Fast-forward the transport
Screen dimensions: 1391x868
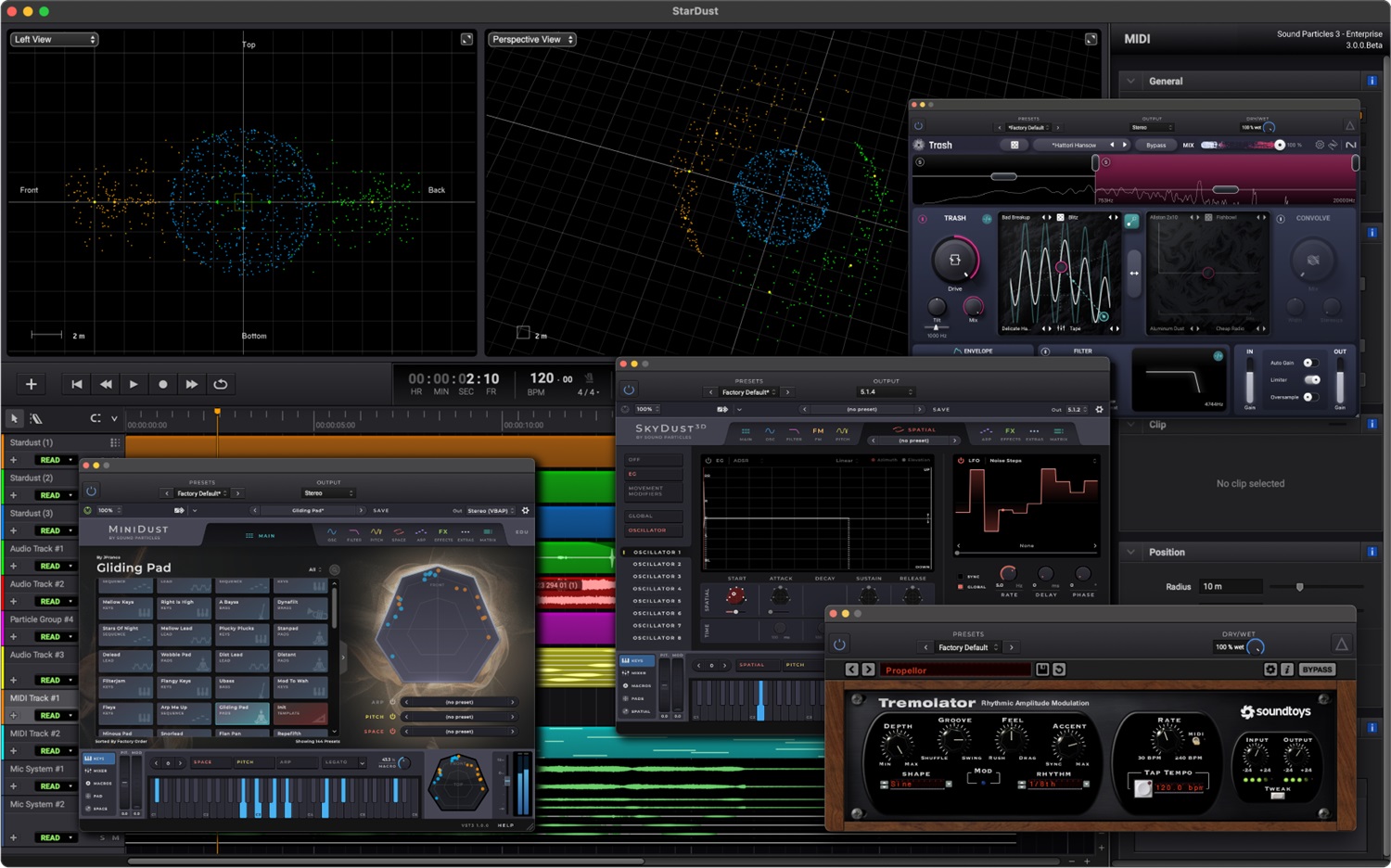[192, 384]
